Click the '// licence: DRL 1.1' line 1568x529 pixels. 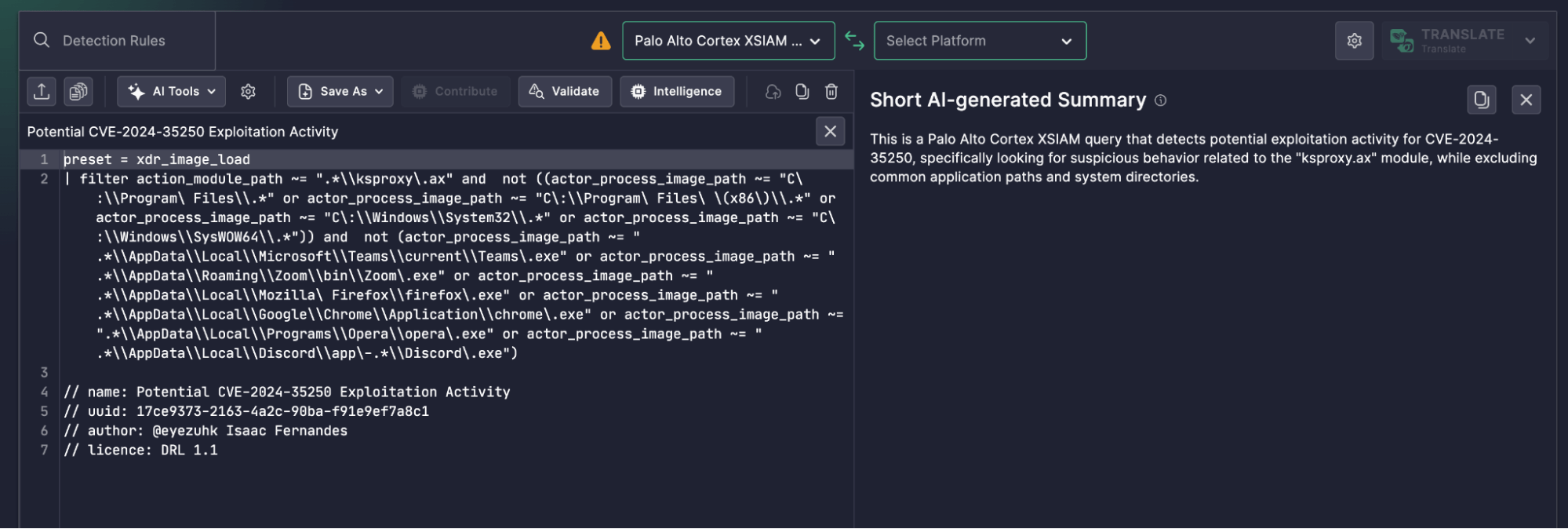pyautogui.click(x=141, y=451)
